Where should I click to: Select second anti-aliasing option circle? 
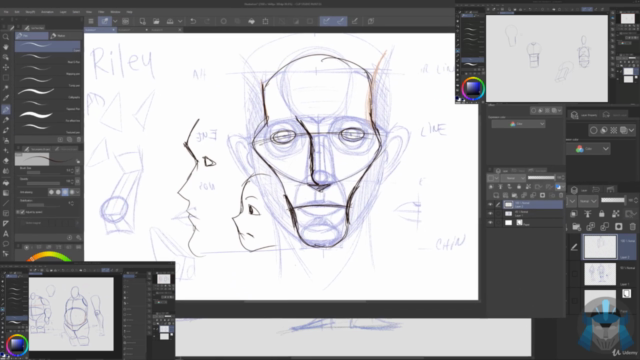[x=58, y=192]
